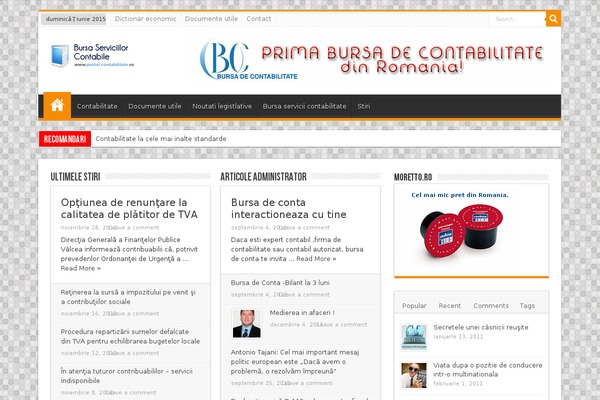Screen dimensions: 600x400
Task: Select Stiri menu item
Action: coord(364,106)
